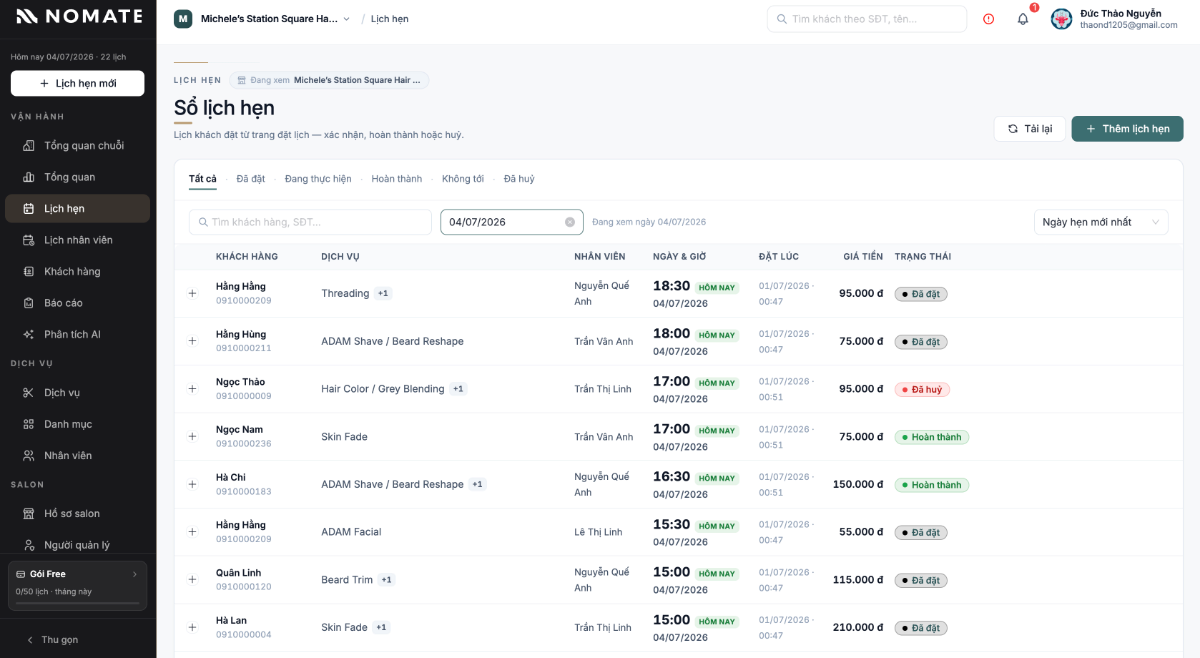Expand the Hằng Hùng appointment row

coord(192,341)
